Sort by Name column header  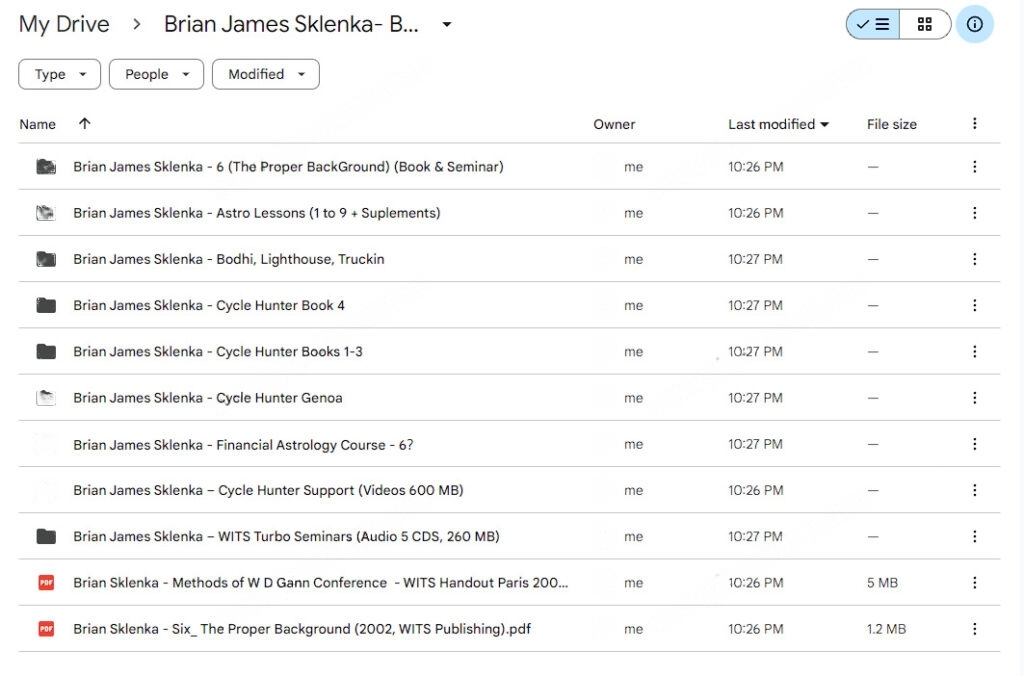click(37, 124)
